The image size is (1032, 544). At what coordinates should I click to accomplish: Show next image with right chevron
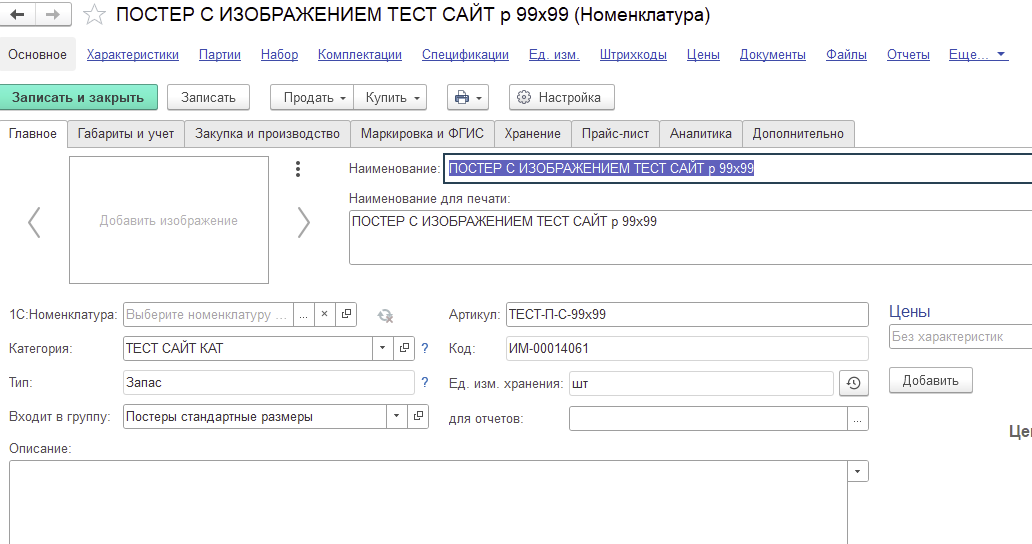tap(303, 222)
